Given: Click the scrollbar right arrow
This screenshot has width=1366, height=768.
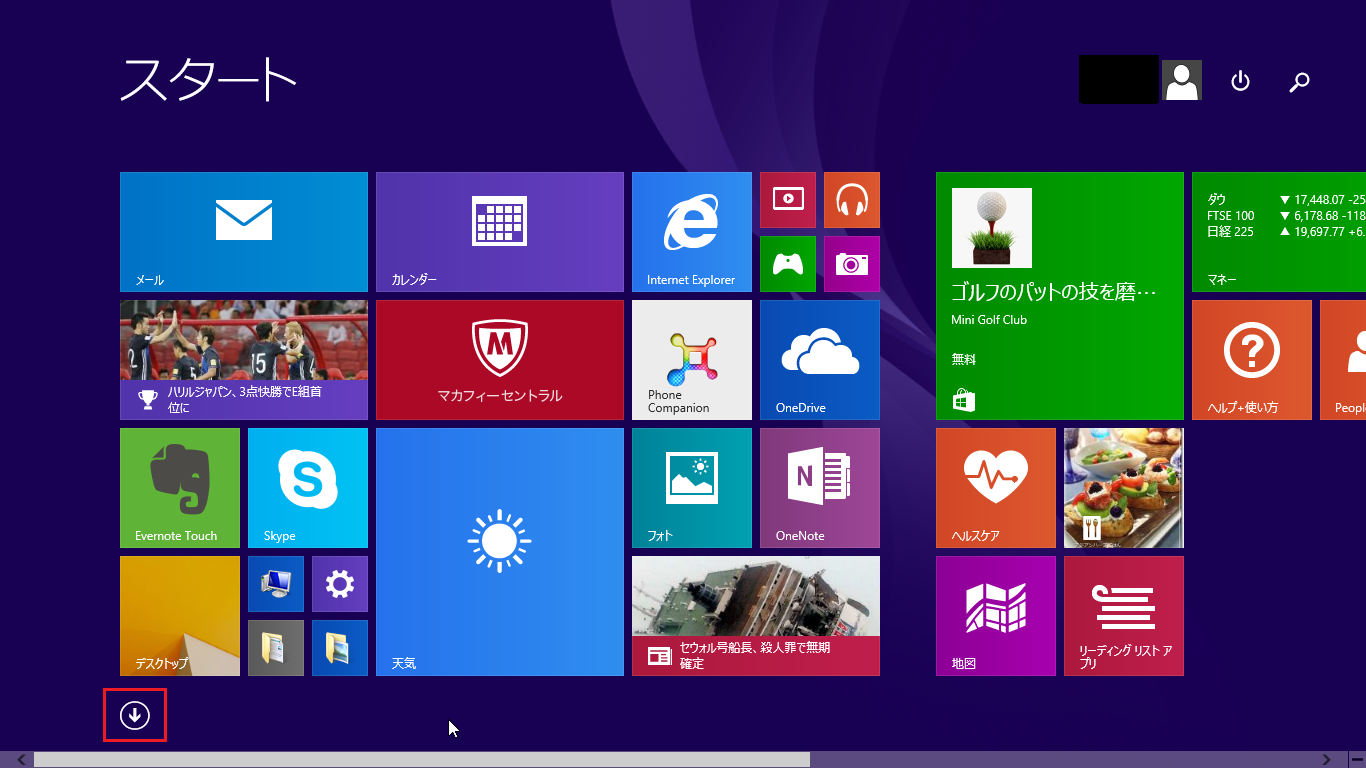Looking at the screenshot, I should [1327, 760].
